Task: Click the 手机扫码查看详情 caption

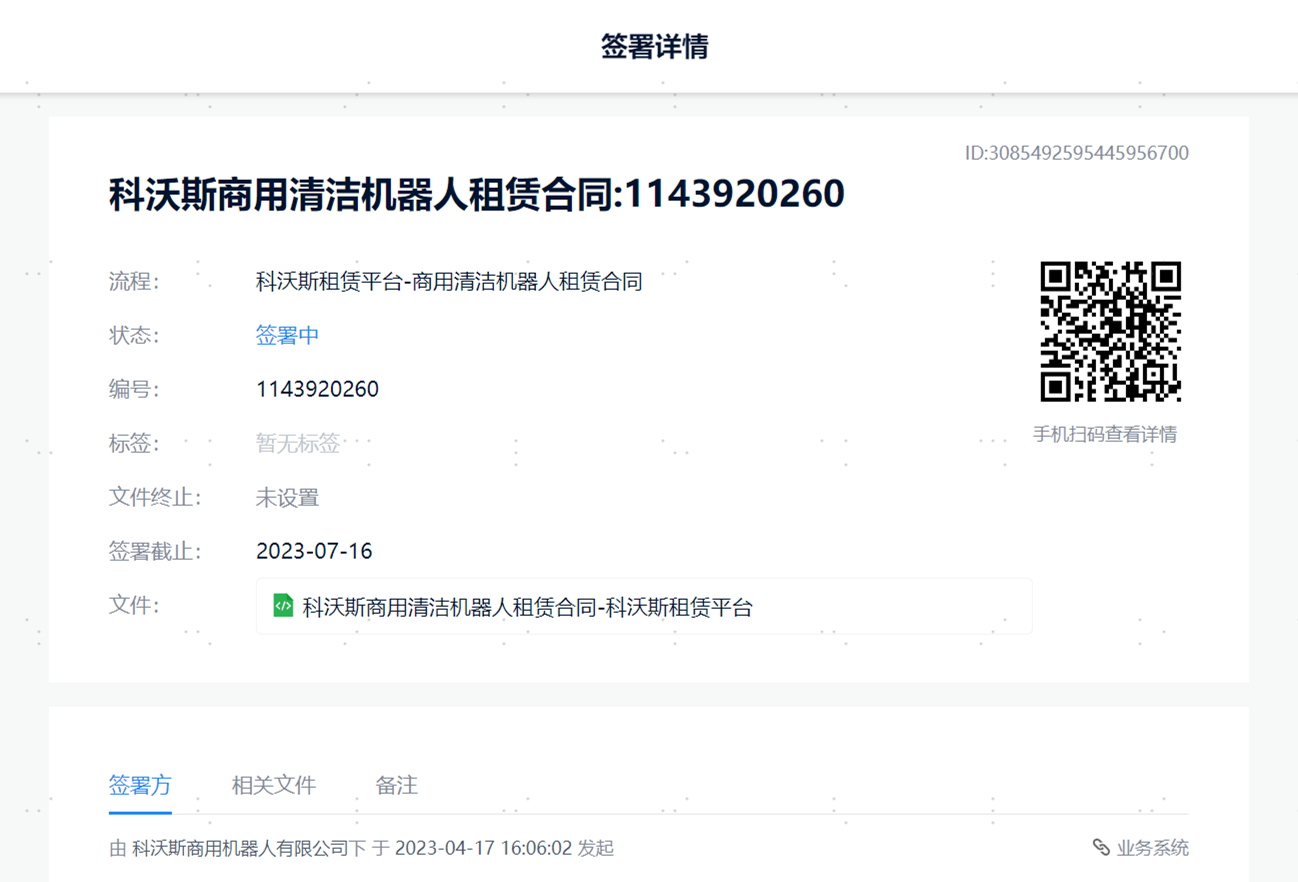Action: coord(1105,434)
